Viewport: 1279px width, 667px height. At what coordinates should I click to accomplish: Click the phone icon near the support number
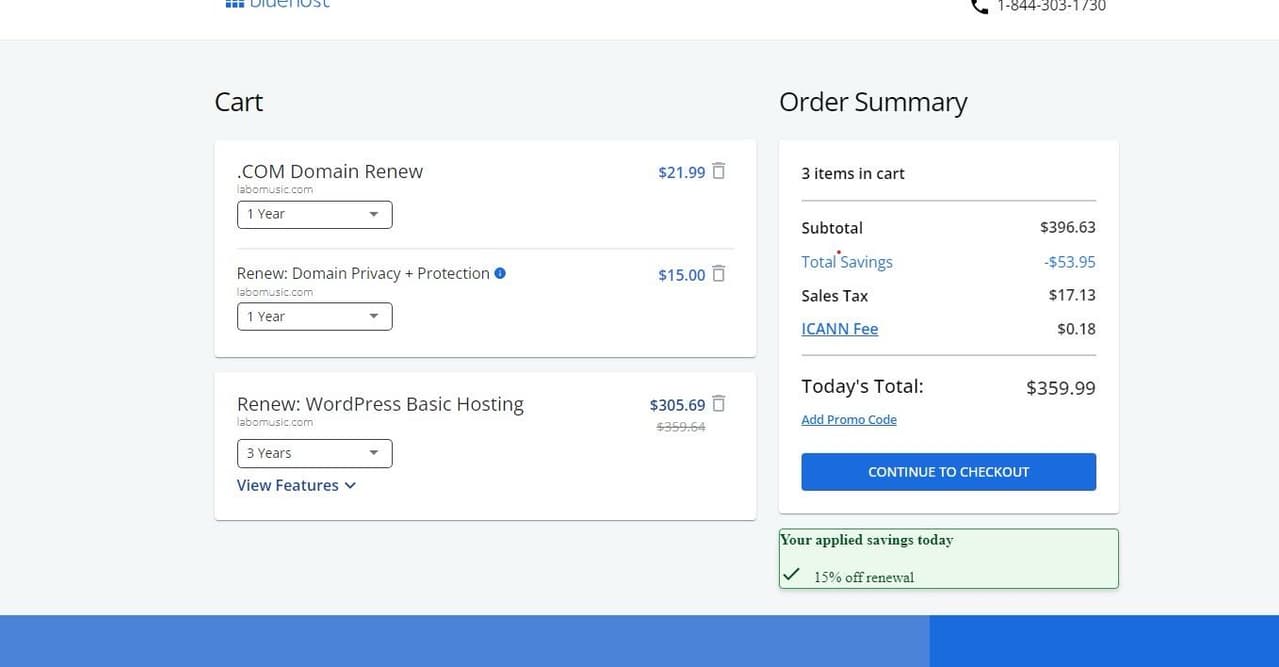[977, 6]
